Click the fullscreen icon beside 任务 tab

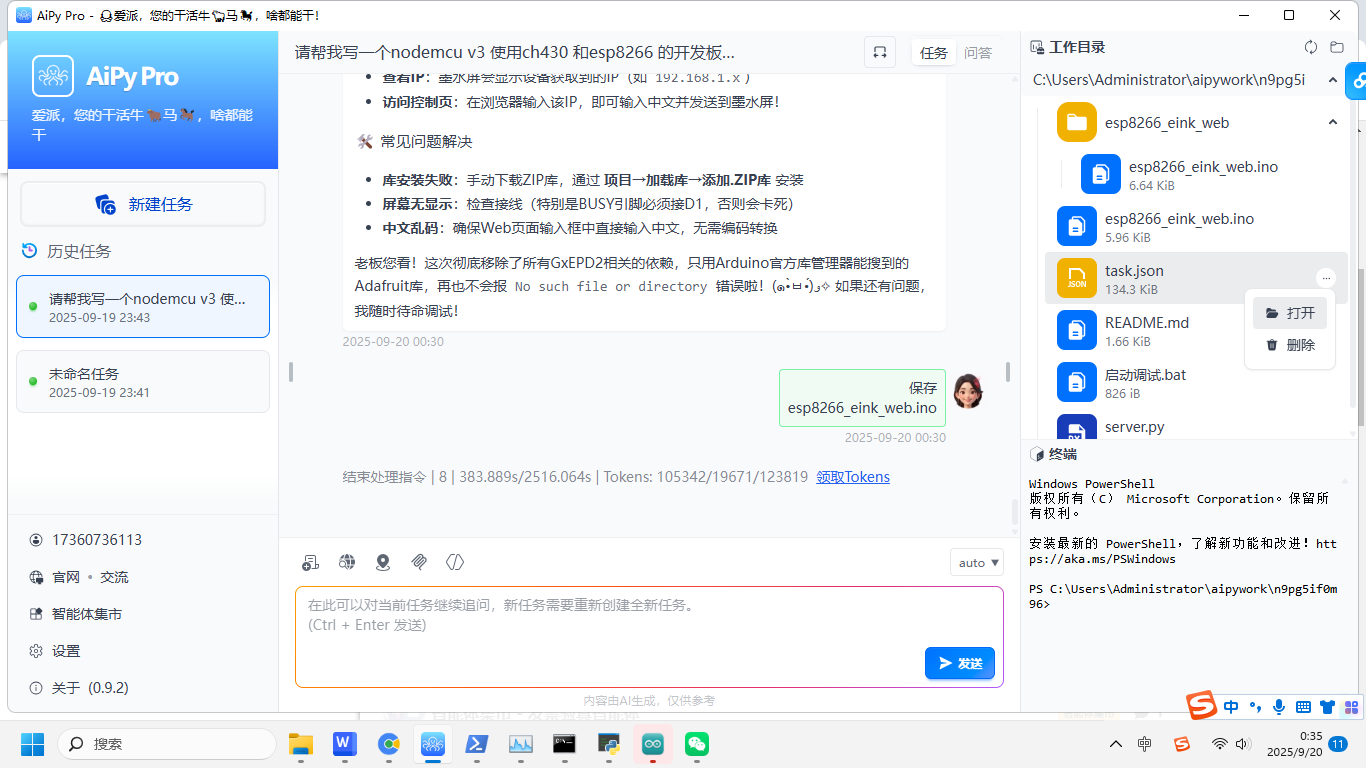tap(880, 53)
